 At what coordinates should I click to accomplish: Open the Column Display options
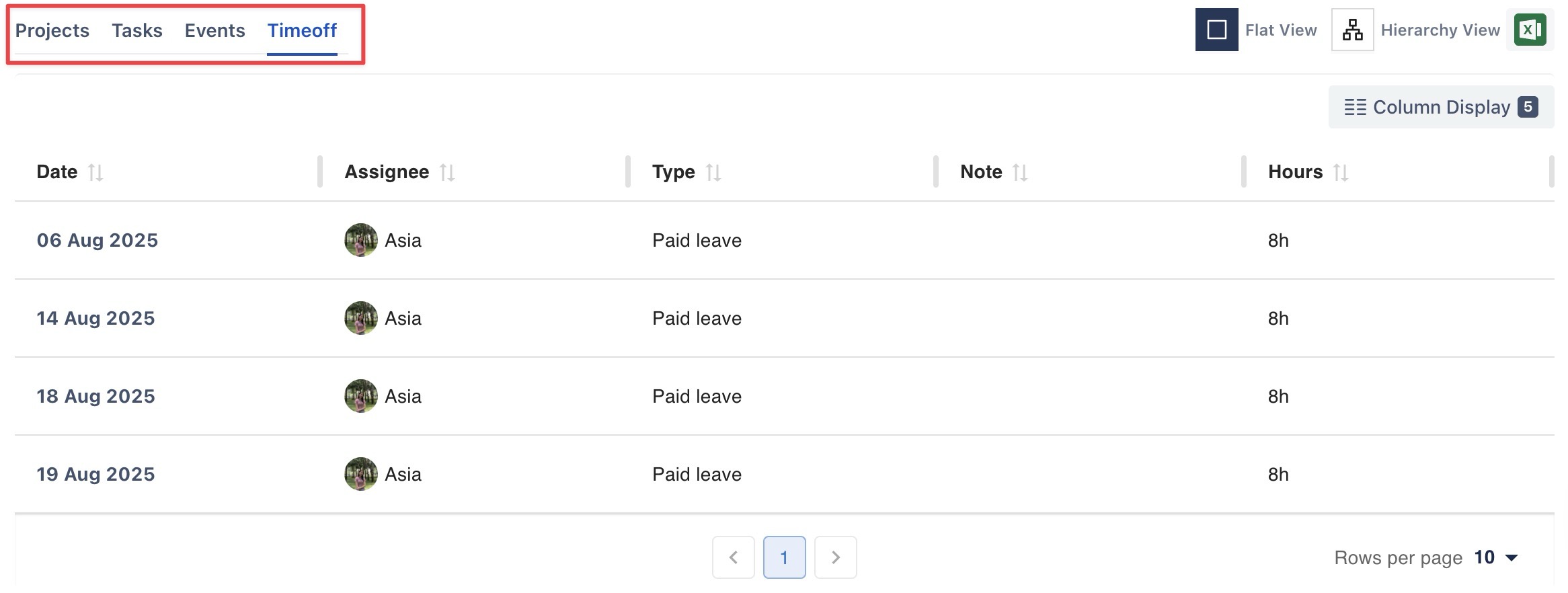click(x=1441, y=107)
